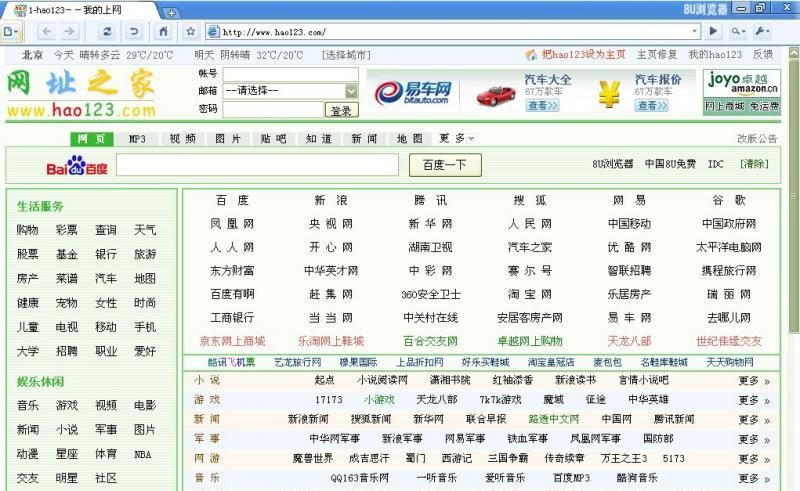
Task: Click the browser Back arrow button
Action: click(46, 32)
